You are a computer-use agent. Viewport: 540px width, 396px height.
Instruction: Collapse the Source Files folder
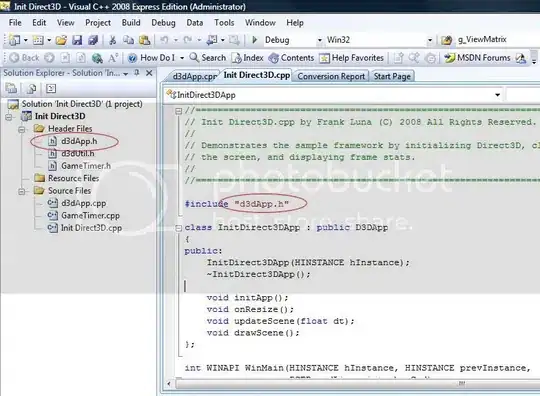22,191
